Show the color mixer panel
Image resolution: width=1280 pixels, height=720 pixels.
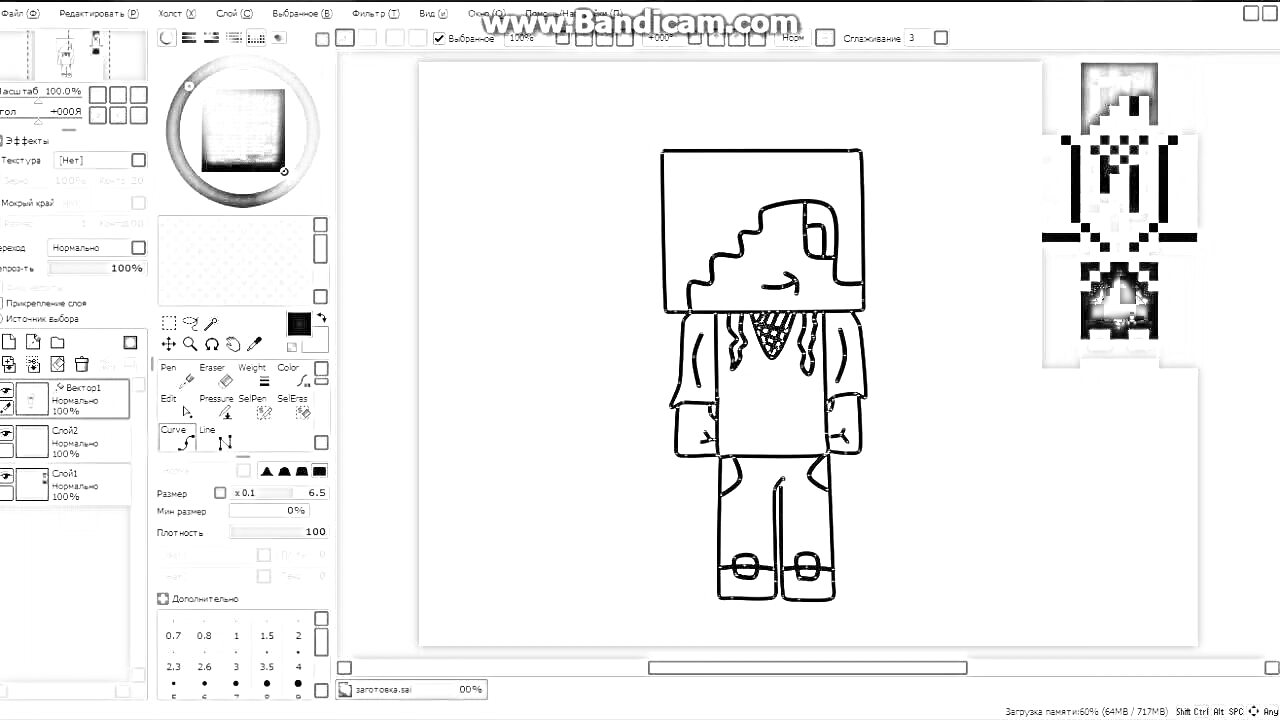[233, 38]
